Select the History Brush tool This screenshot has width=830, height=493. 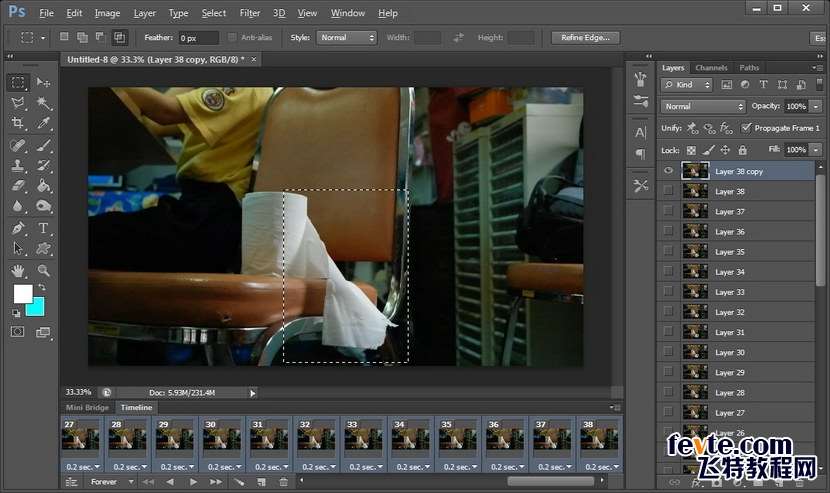pyautogui.click(x=43, y=165)
